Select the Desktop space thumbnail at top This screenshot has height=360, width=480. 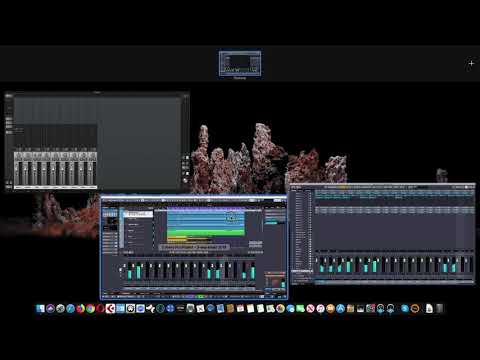pyautogui.click(x=240, y=64)
